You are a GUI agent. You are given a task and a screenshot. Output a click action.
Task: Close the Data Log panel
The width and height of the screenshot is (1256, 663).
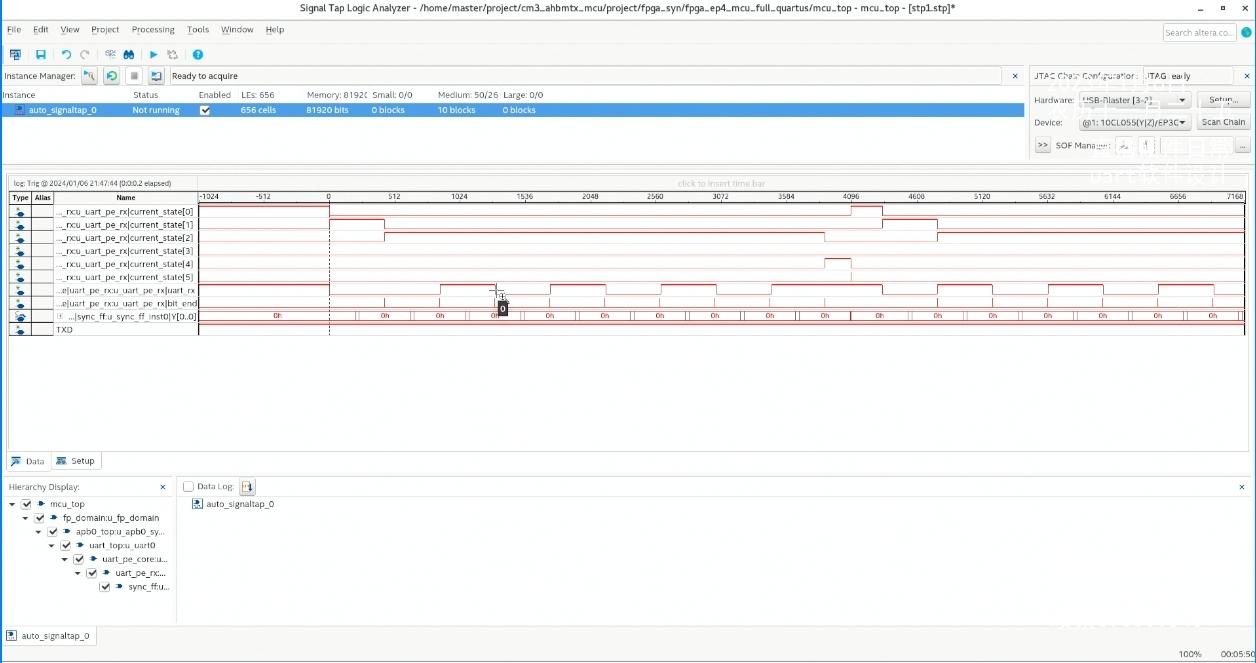[1243, 487]
